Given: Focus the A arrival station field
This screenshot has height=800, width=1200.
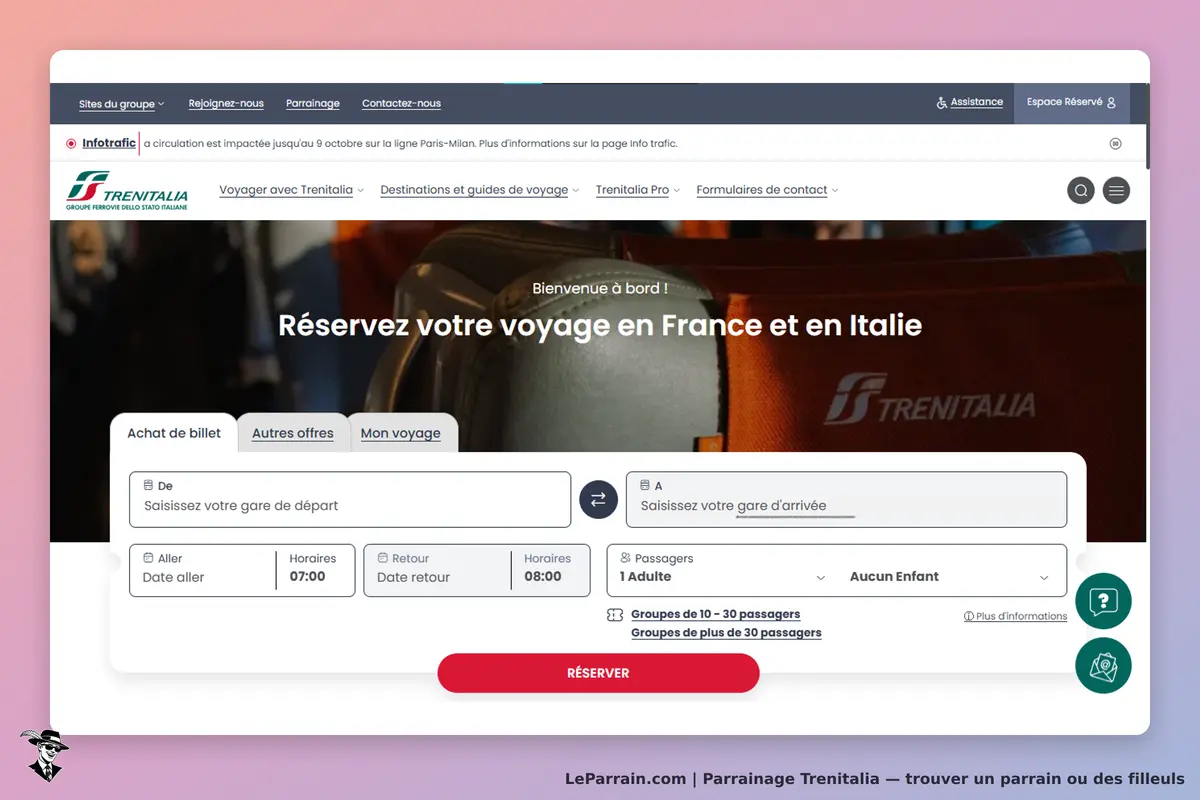Looking at the screenshot, I should tap(846, 499).
